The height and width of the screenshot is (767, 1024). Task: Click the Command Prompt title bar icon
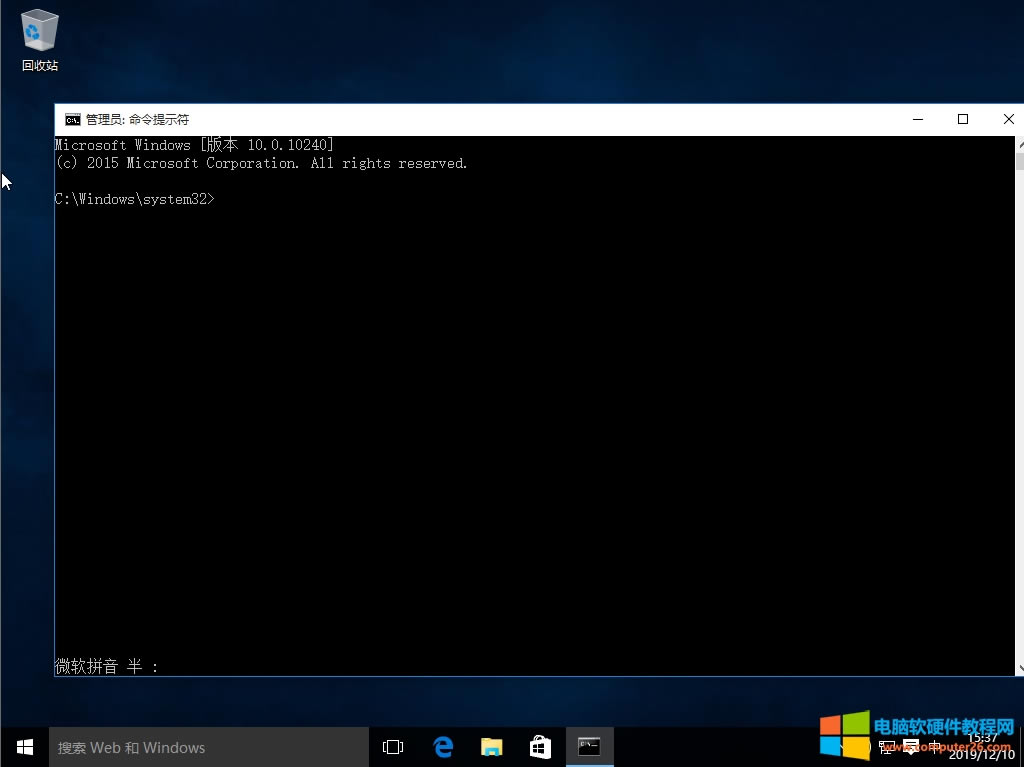[x=72, y=119]
